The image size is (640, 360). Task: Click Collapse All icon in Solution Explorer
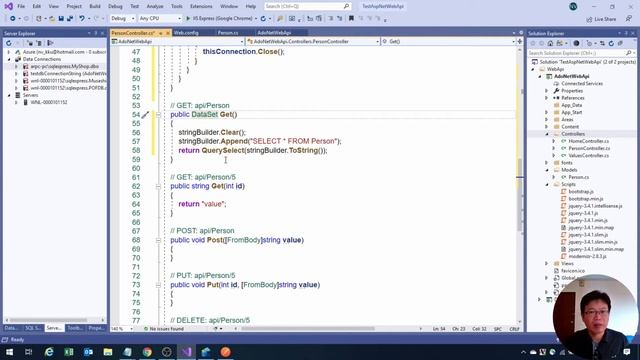click(620, 43)
